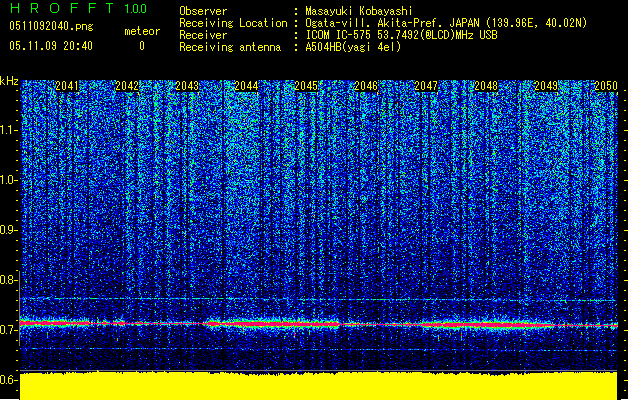Click the Receiving antenna label
This screenshot has width=629, height=400.
coord(230,47)
